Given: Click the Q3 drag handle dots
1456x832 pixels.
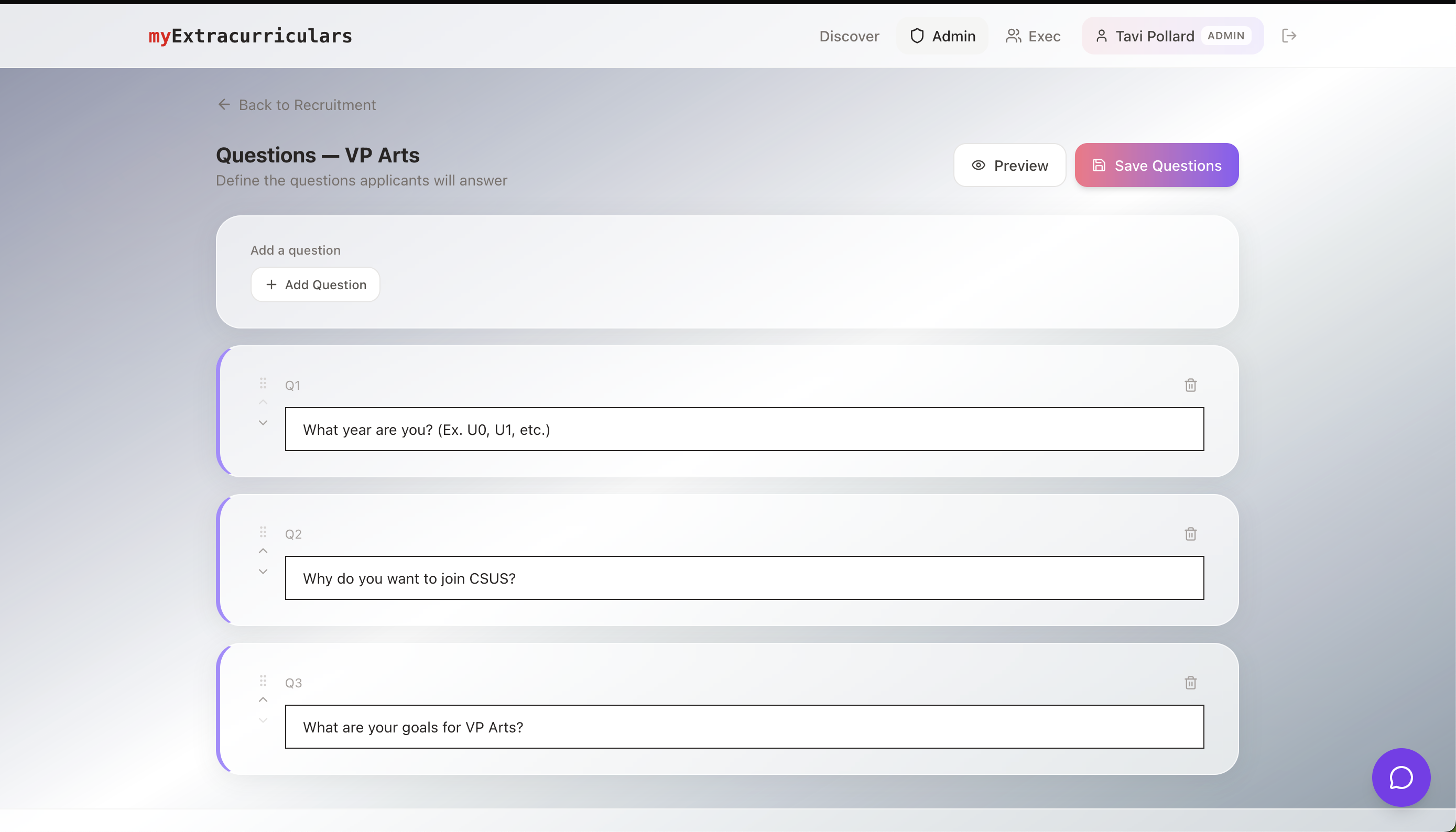Looking at the screenshot, I should [x=263, y=680].
